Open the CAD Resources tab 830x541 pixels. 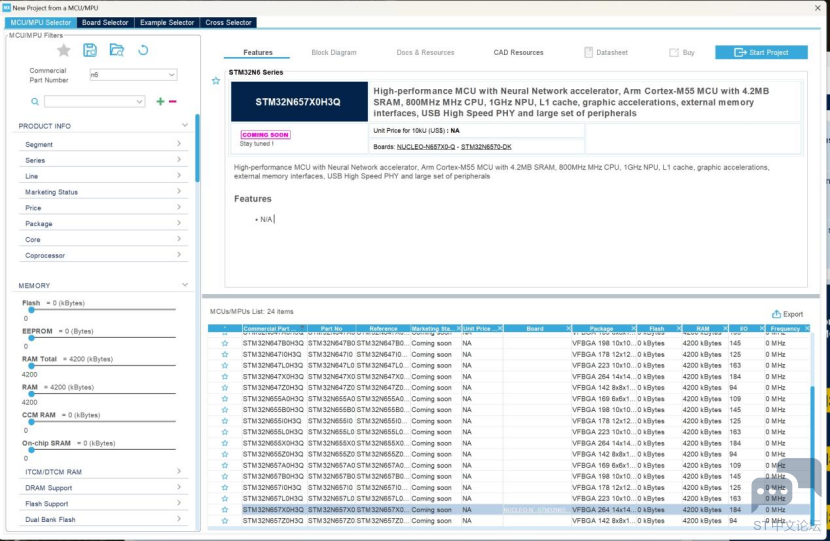519,52
